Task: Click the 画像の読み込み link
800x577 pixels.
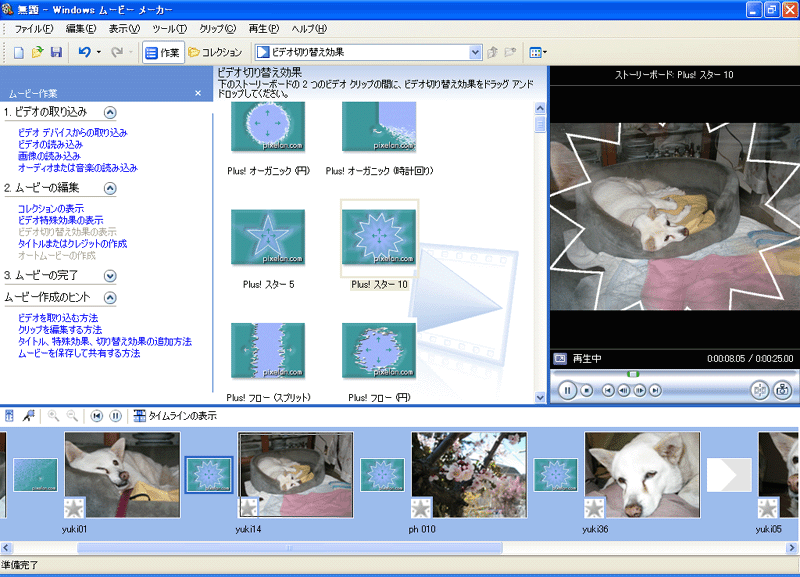Action: coord(49,156)
